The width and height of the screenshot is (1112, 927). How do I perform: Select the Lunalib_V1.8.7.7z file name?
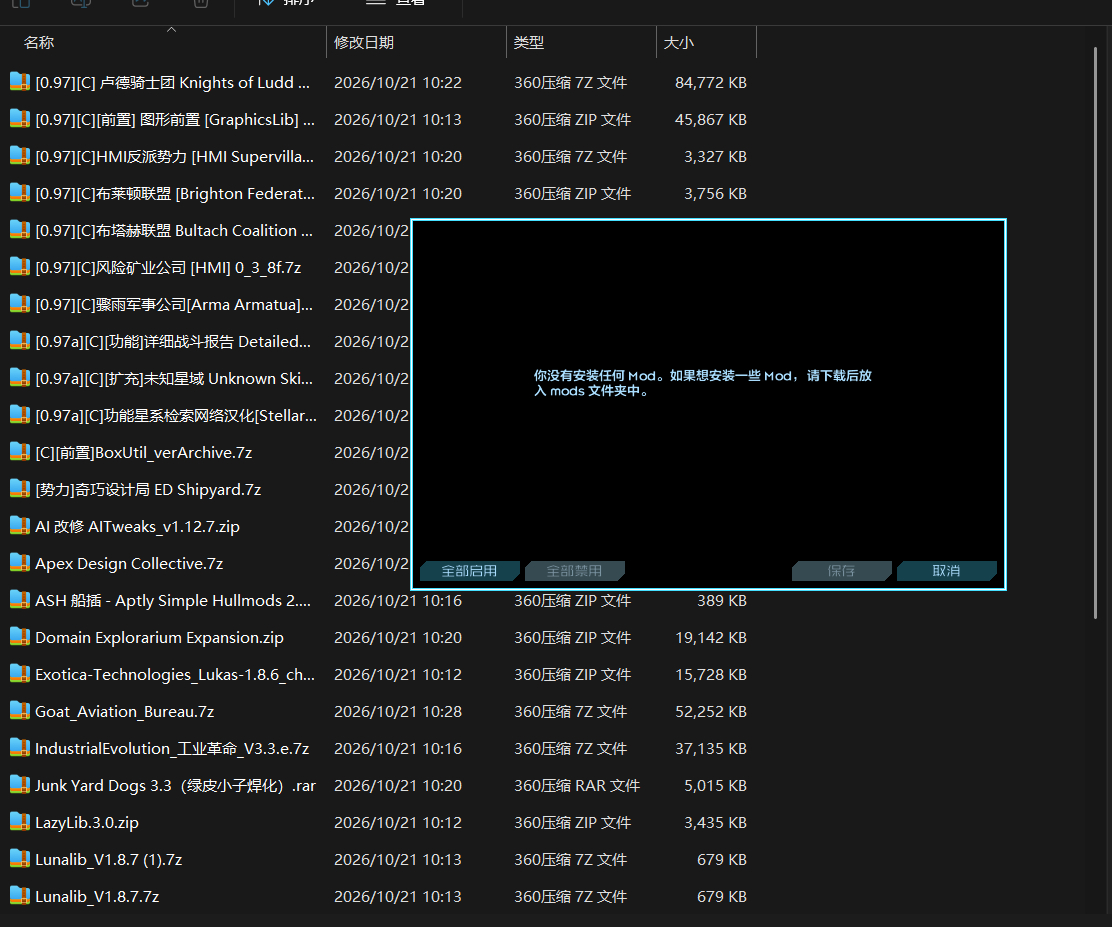(x=97, y=896)
